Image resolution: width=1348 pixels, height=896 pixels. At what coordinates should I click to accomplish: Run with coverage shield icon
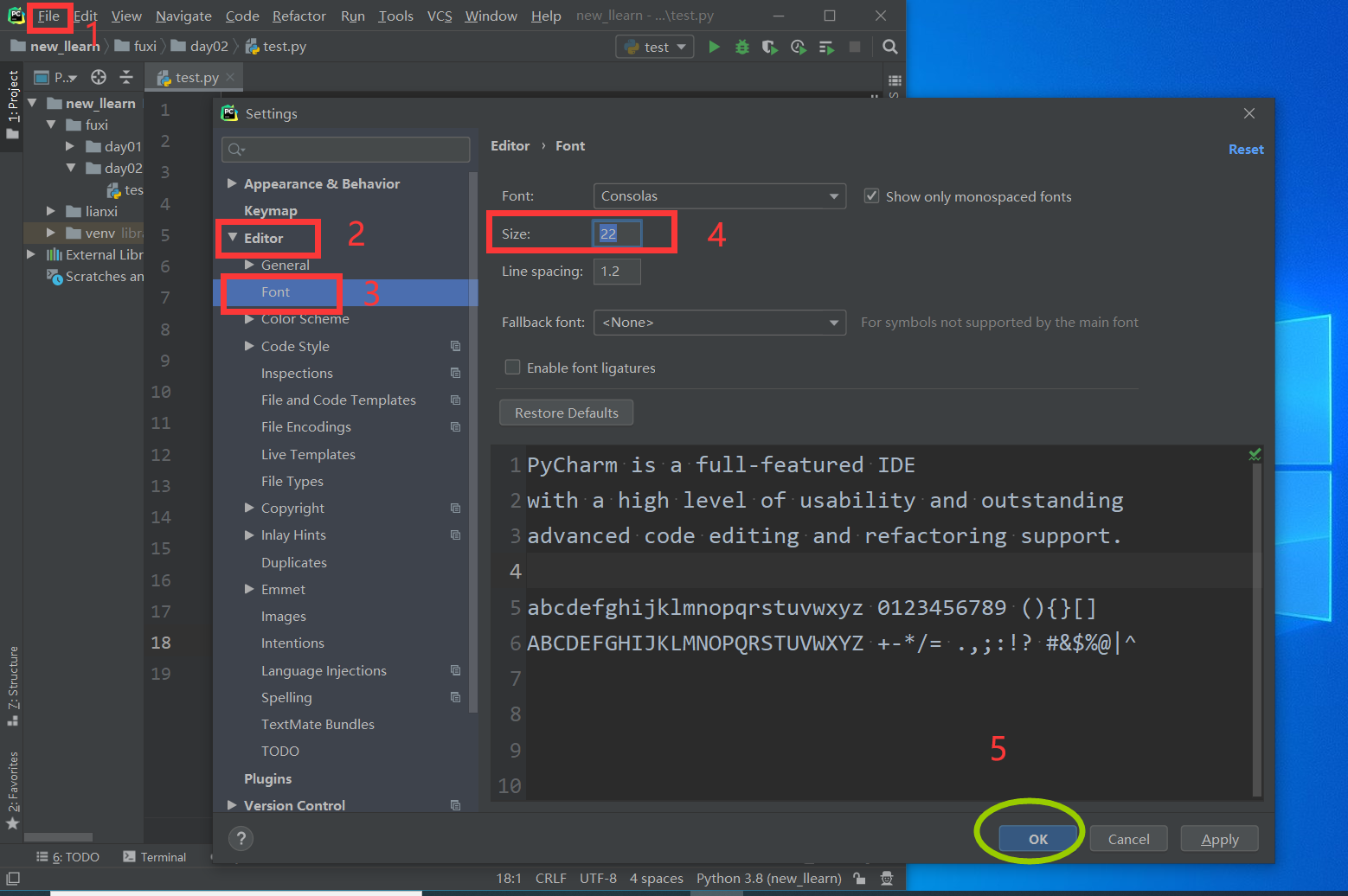coord(769,47)
